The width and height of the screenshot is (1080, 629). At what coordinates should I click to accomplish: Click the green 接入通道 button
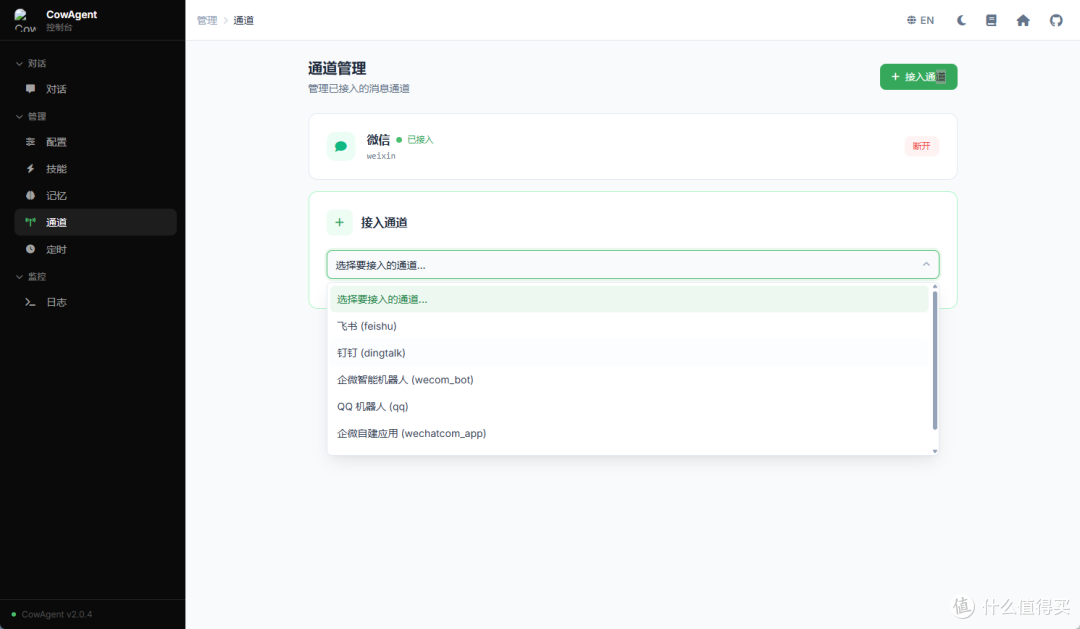pyautogui.click(x=918, y=76)
